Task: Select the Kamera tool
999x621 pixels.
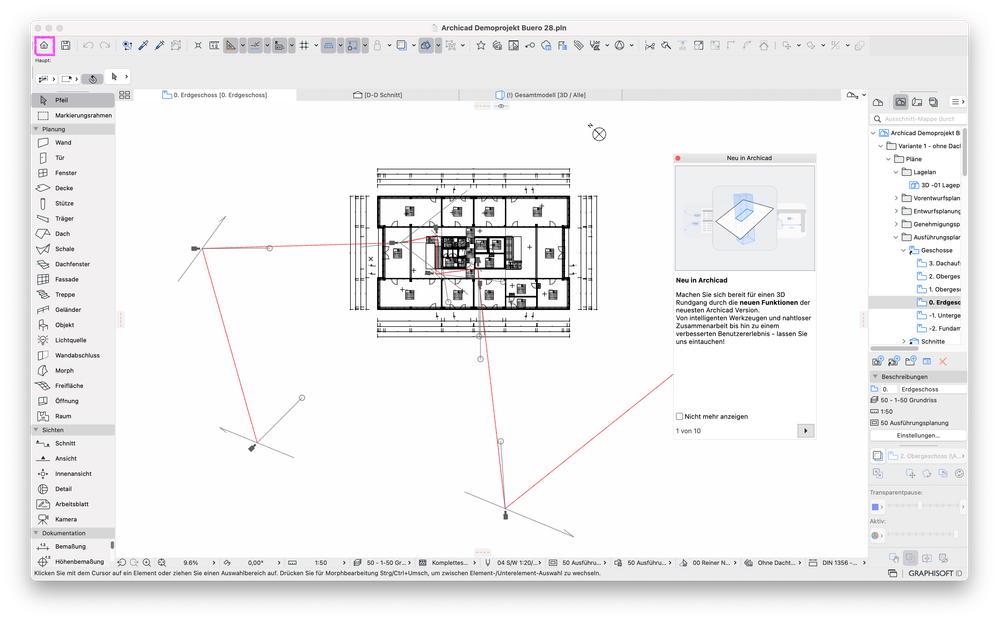Action: (73, 520)
